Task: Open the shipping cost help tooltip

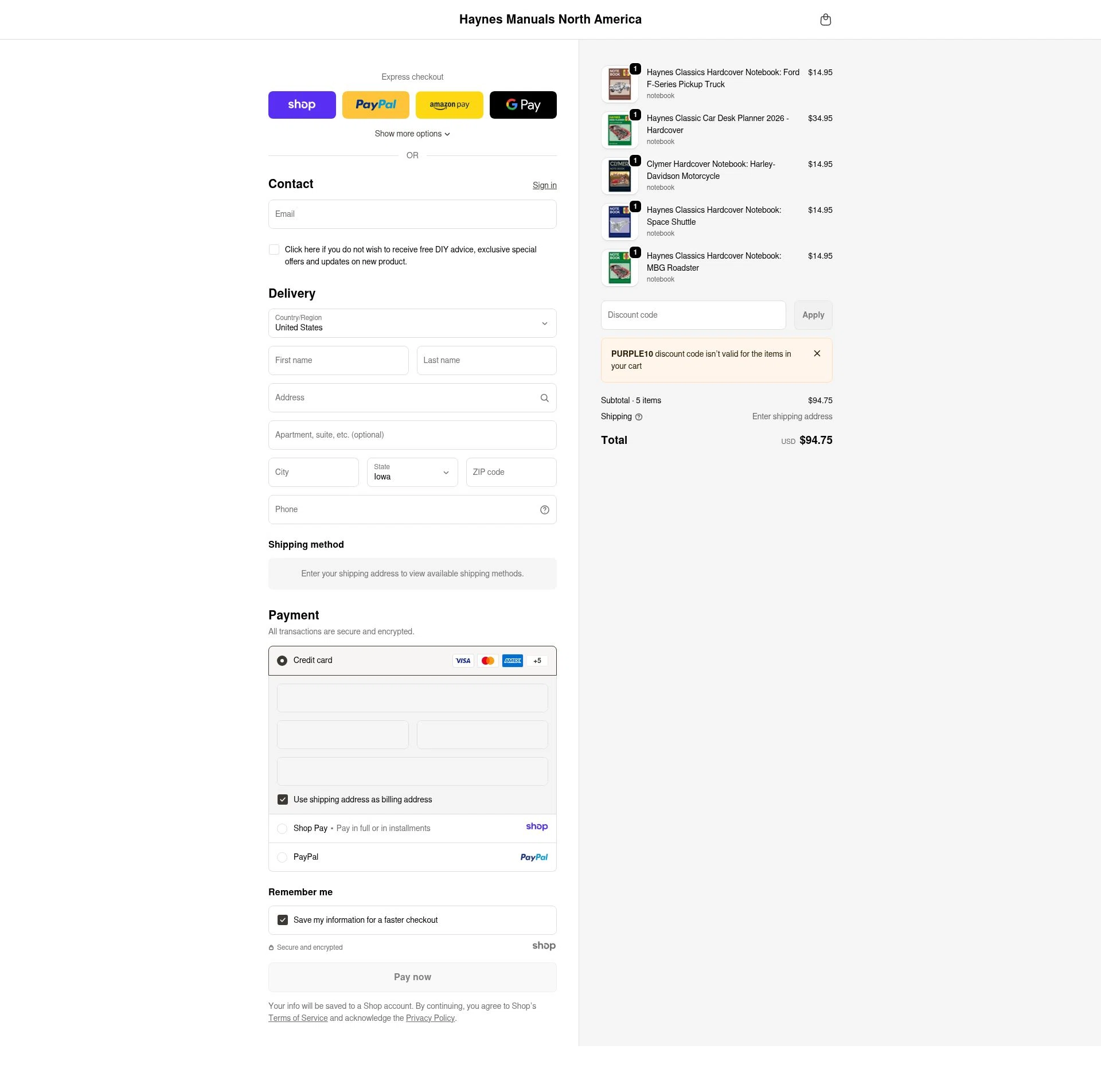Action: click(x=639, y=417)
